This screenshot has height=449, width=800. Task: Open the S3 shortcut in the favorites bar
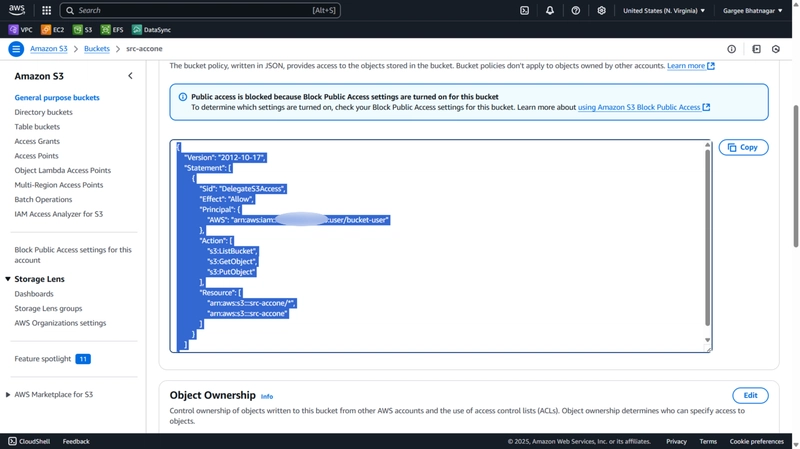coord(82,30)
